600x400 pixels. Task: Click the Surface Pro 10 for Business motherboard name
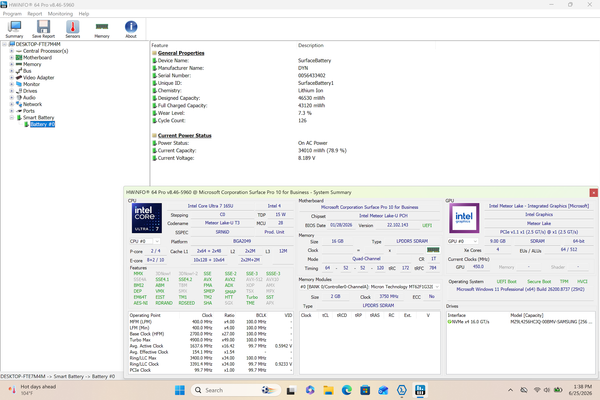[369, 207]
